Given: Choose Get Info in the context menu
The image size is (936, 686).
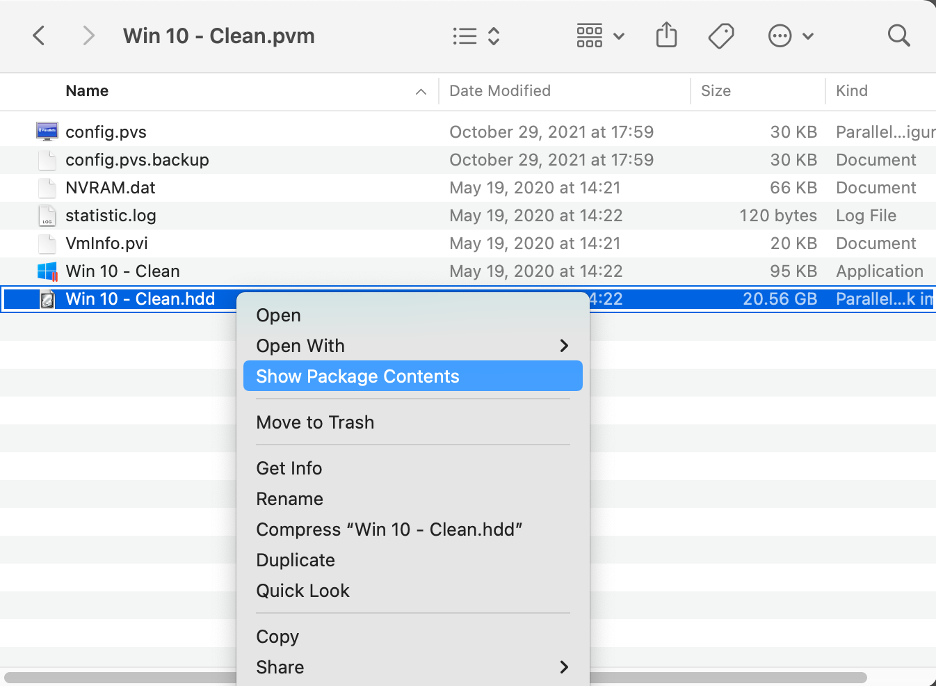Looking at the screenshot, I should (x=289, y=468).
